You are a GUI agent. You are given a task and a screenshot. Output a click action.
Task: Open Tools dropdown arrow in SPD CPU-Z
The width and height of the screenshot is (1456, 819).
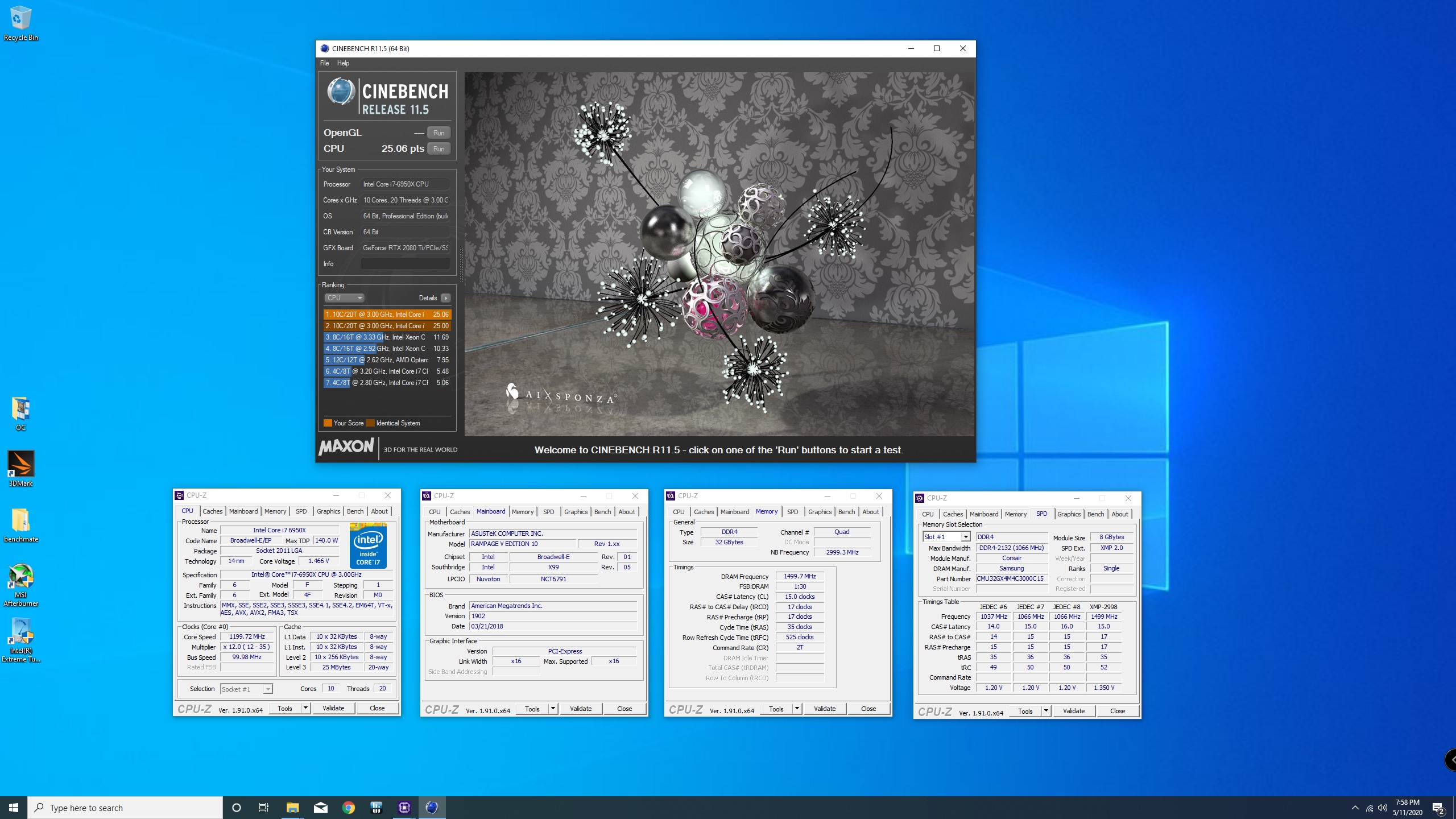1046,711
